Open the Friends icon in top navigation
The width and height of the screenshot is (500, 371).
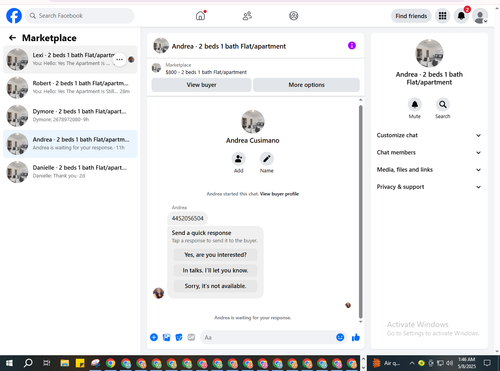click(x=247, y=16)
